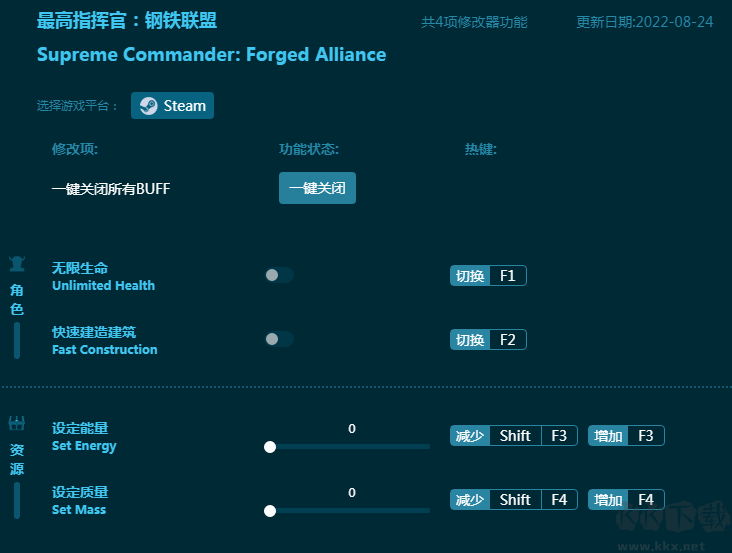Click the Set Mass increase F4 hotkey field
The image size is (732, 553).
coord(645,500)
